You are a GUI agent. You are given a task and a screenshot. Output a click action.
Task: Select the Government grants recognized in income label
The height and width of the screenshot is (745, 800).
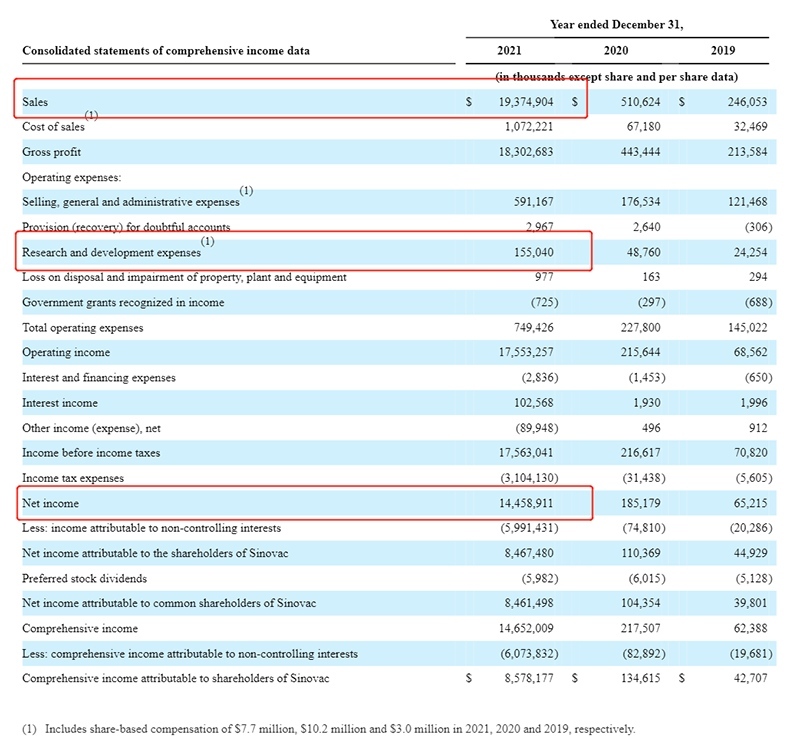(123, 303)
